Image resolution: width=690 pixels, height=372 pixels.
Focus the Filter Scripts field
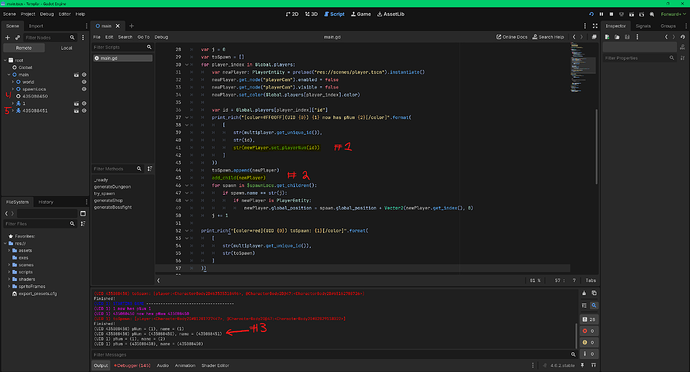pos(122,47)
